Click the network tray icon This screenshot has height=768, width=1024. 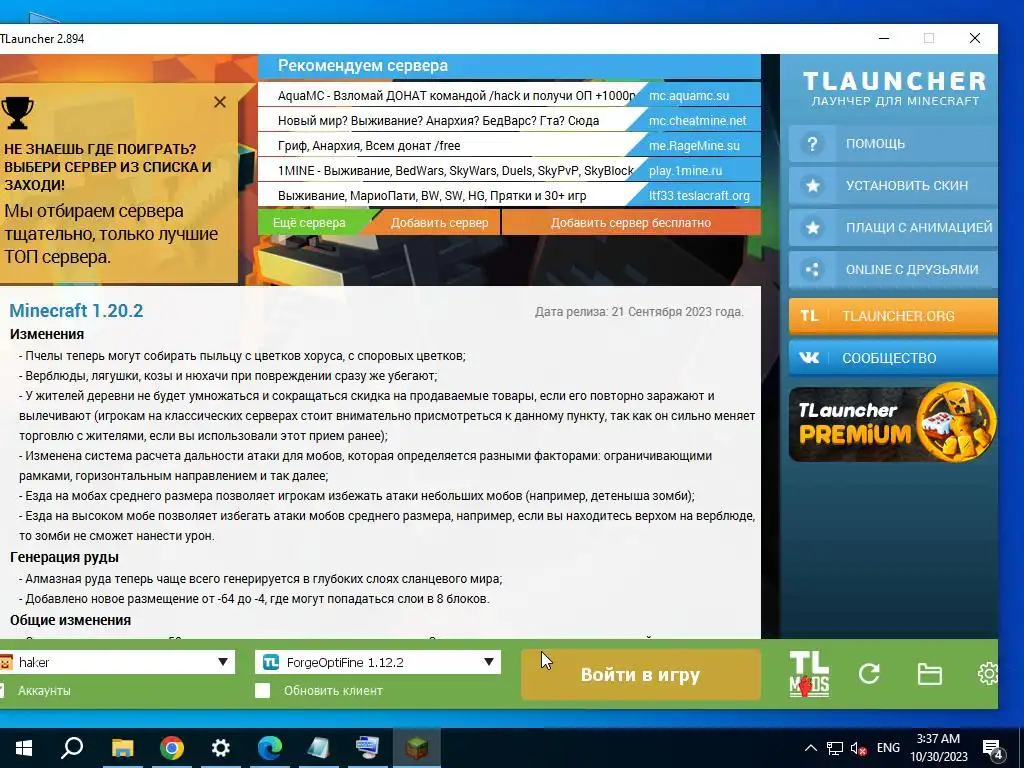coord(835,748)
